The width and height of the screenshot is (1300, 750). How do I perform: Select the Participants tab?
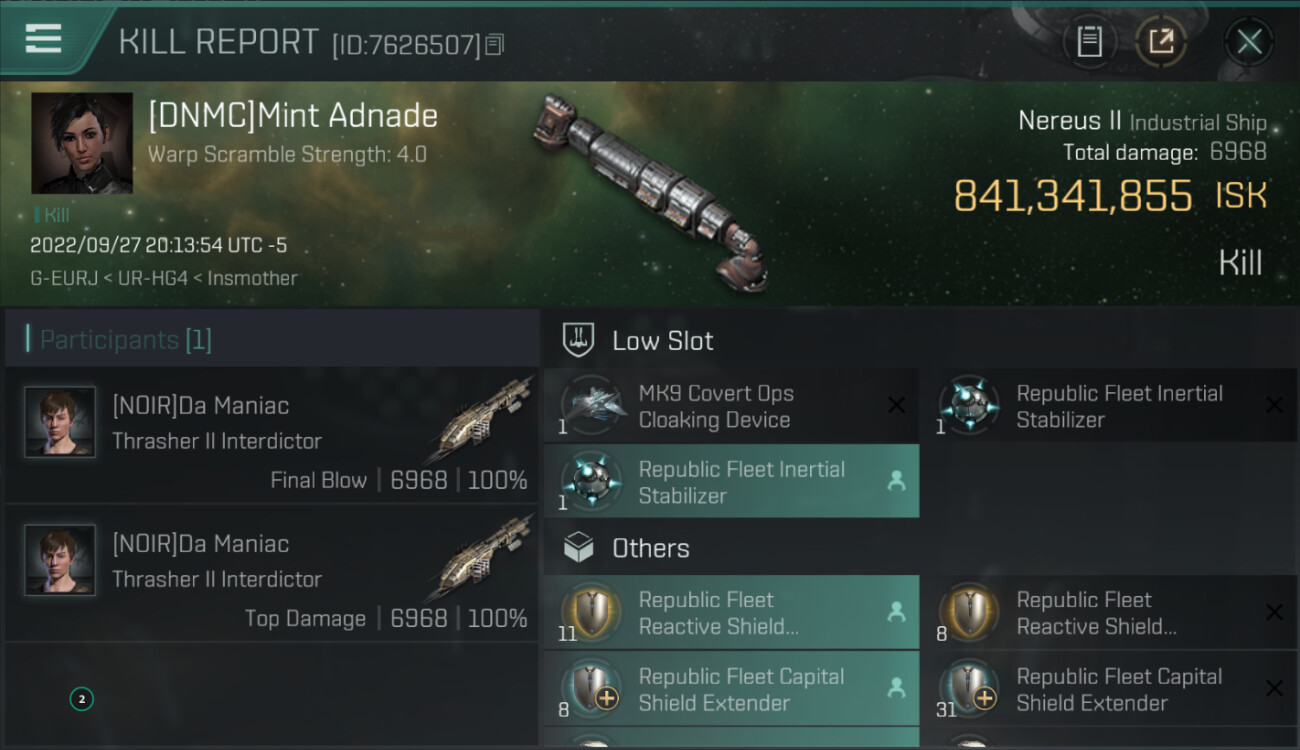pyautogui.click(x=125, y=340)
